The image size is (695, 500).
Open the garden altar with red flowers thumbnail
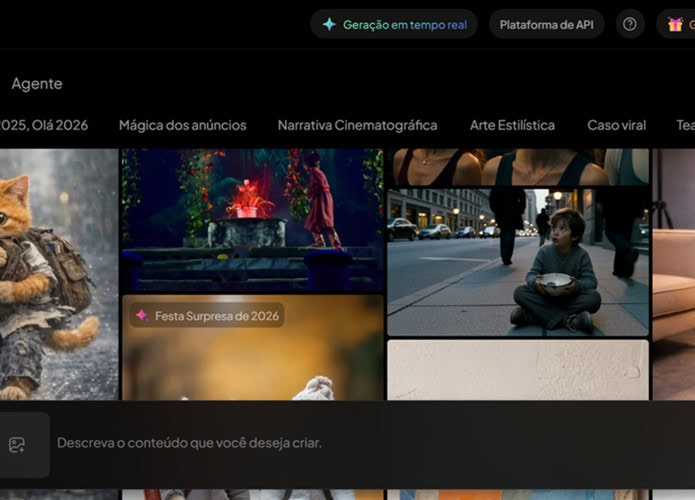tap(252, 220)
